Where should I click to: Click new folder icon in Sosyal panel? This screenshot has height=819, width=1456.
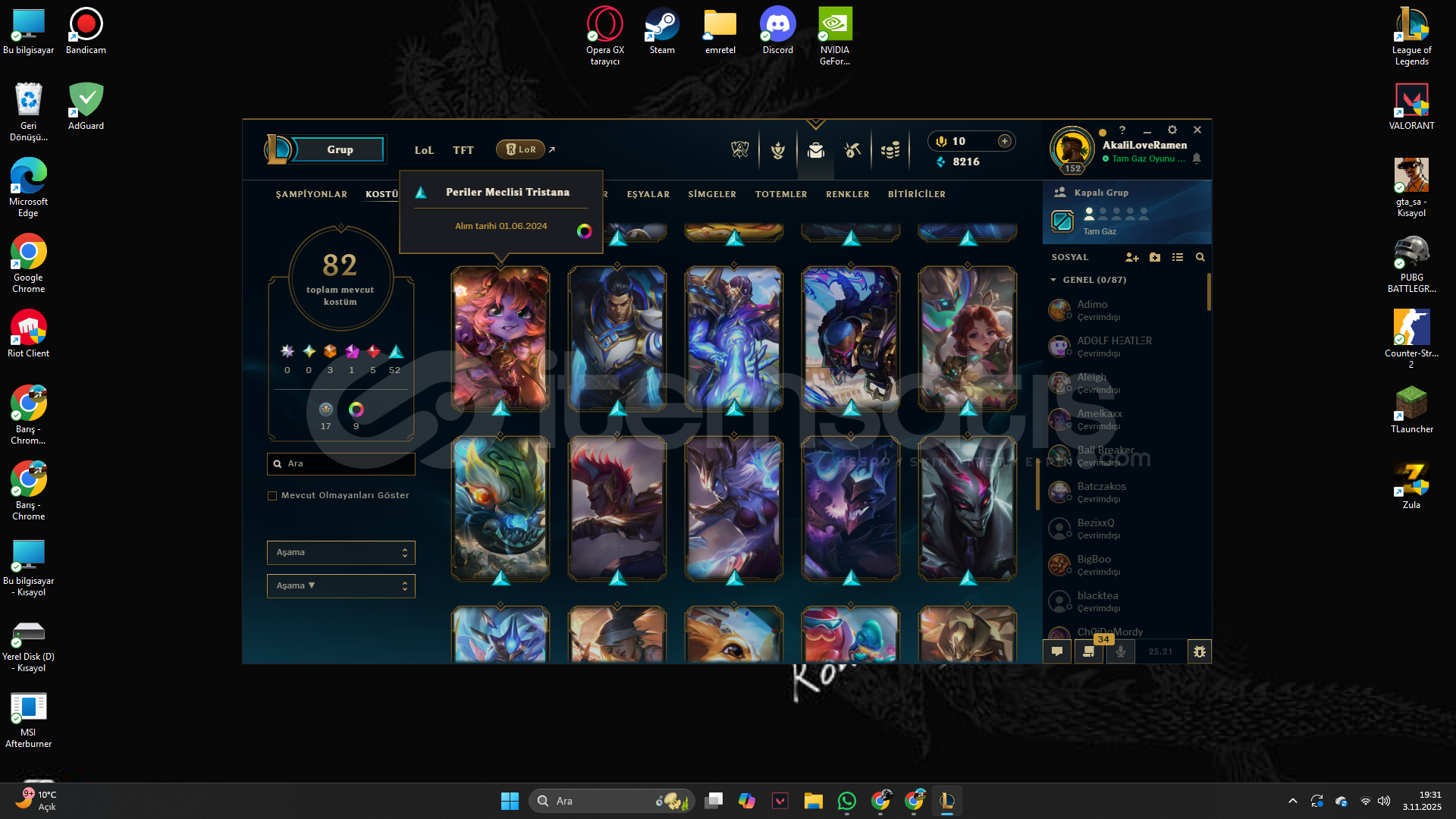pyautogui.click(x=1154, y=258)
